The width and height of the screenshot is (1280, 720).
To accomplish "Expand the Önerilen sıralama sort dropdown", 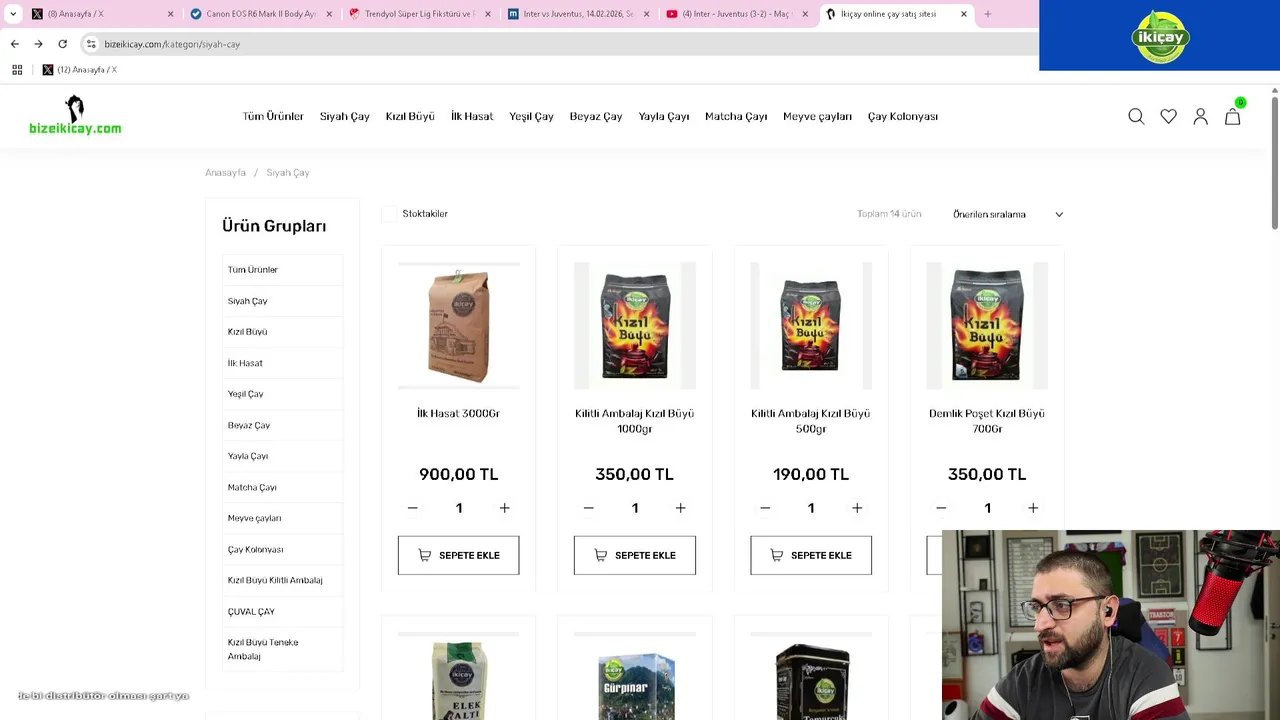I will (x=1008, y=214).
